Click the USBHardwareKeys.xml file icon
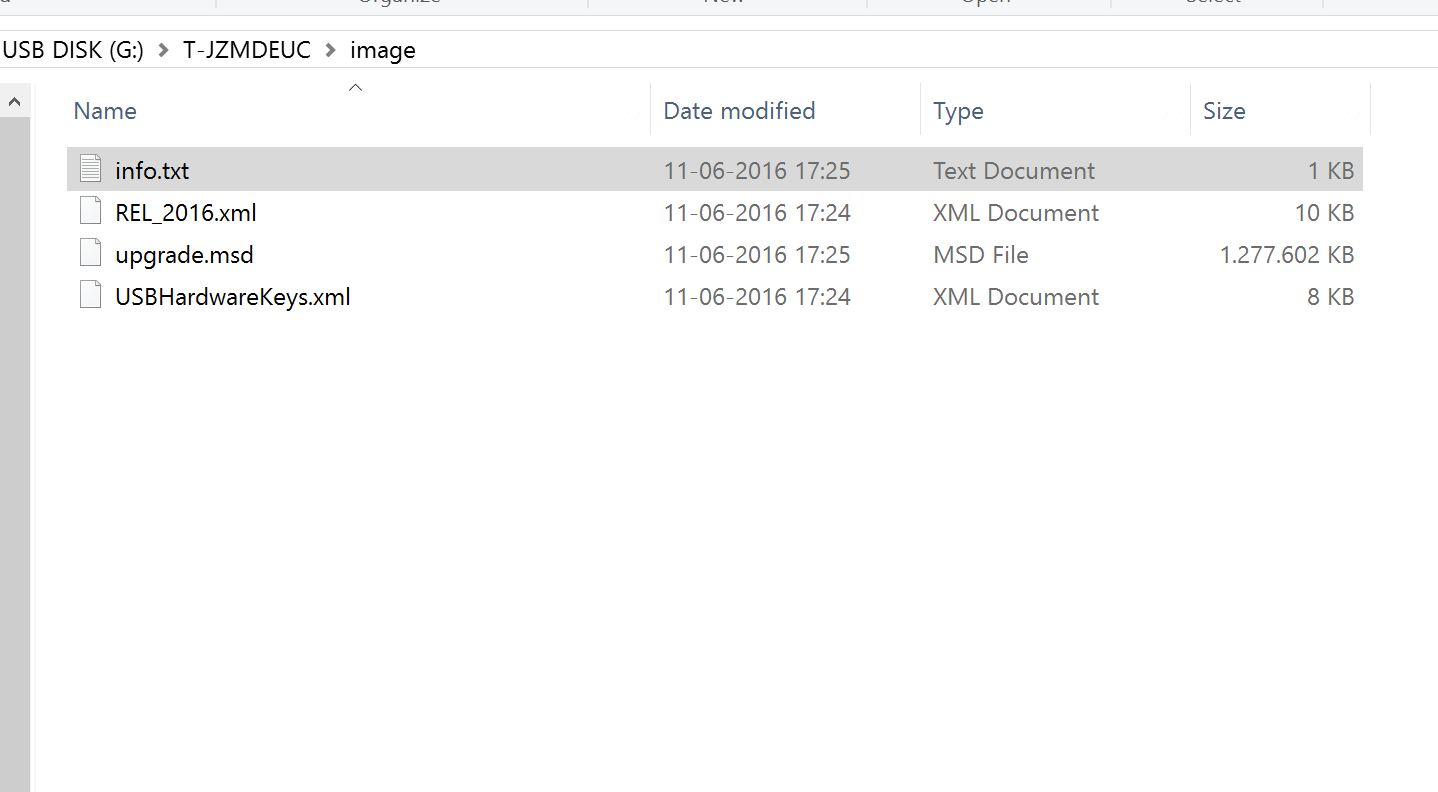The image size is (1438, 792). point(90,296)
